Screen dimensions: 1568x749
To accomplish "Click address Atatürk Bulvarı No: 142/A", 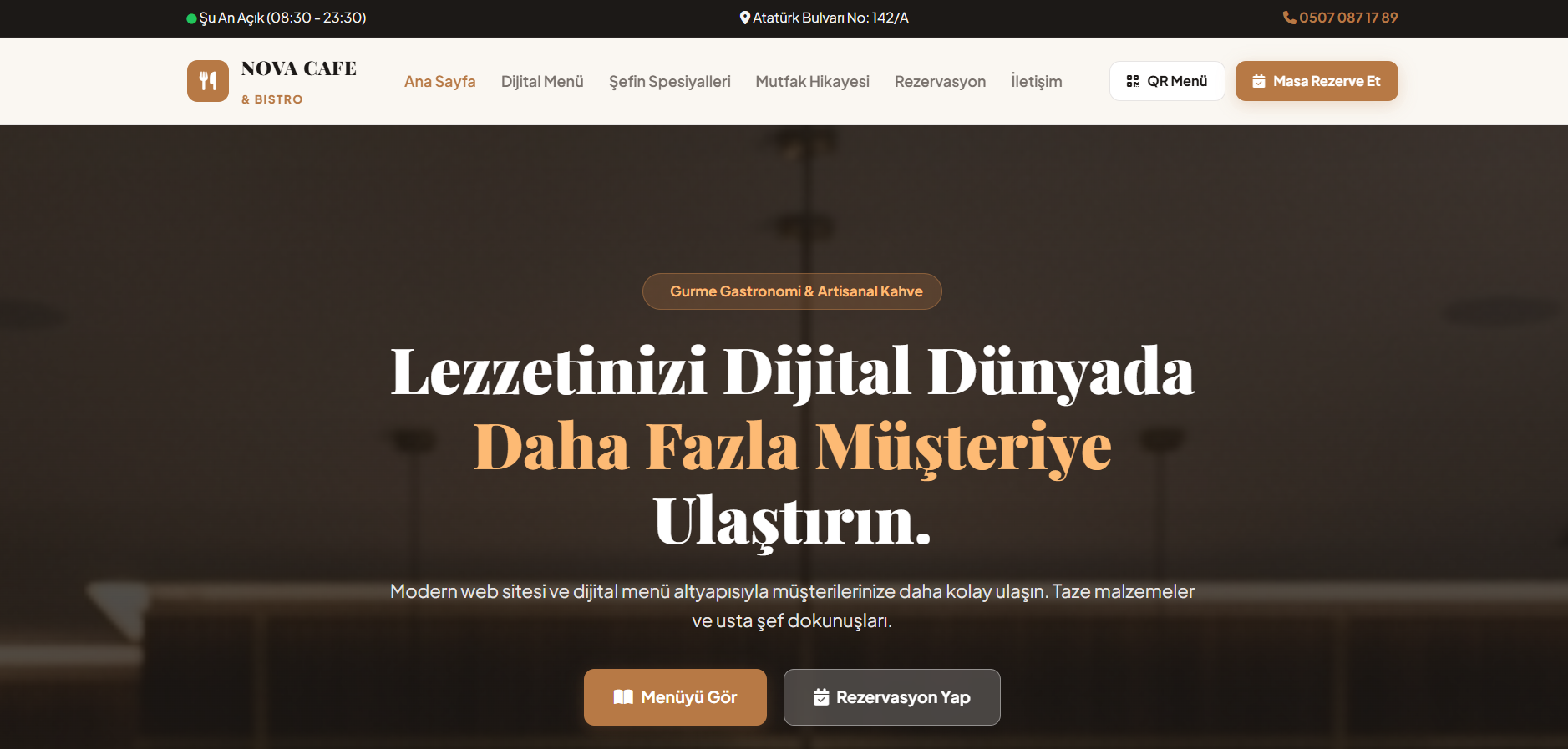I will 830,18.
